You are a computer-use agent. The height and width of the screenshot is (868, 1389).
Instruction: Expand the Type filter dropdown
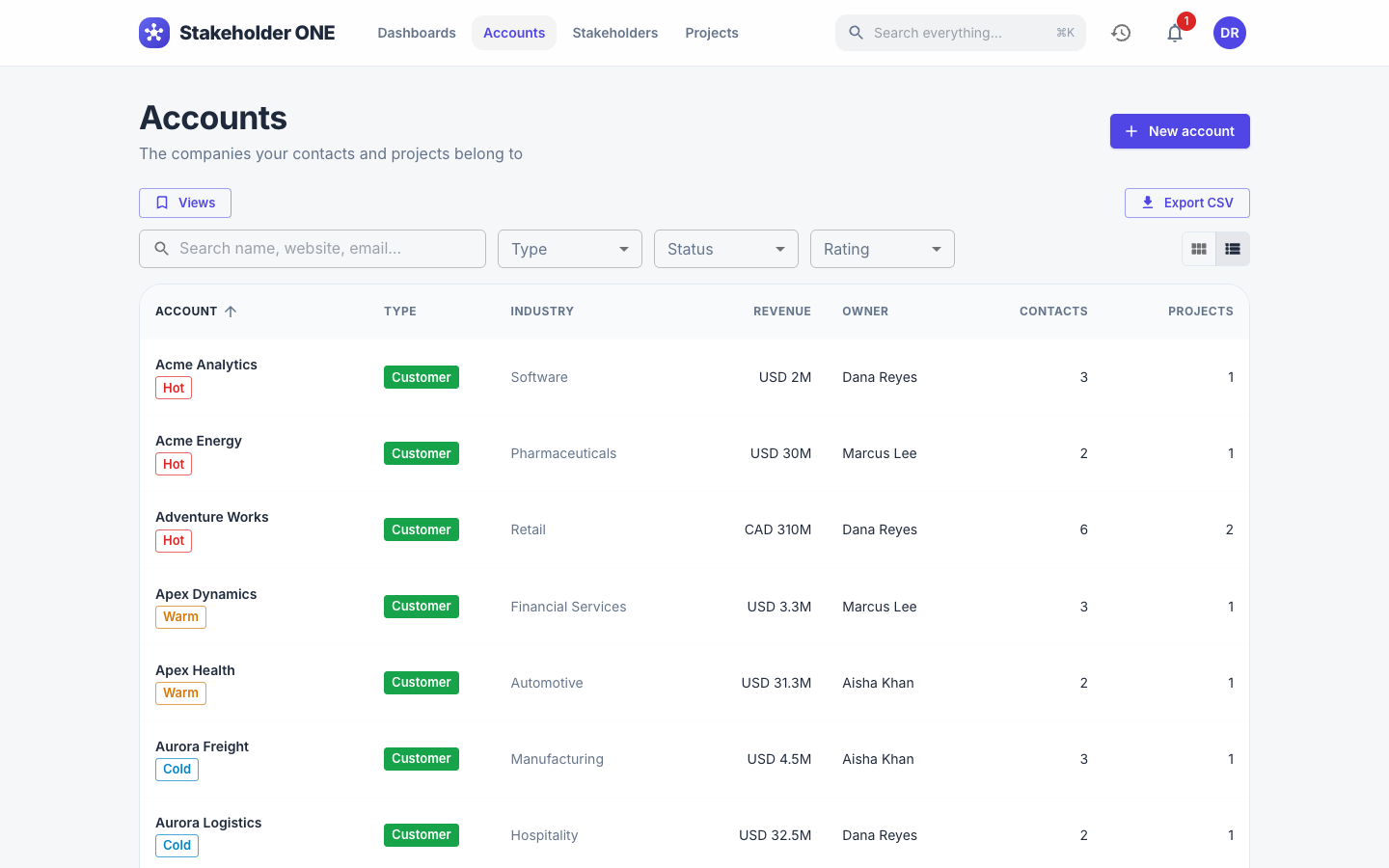click(570, 249)
